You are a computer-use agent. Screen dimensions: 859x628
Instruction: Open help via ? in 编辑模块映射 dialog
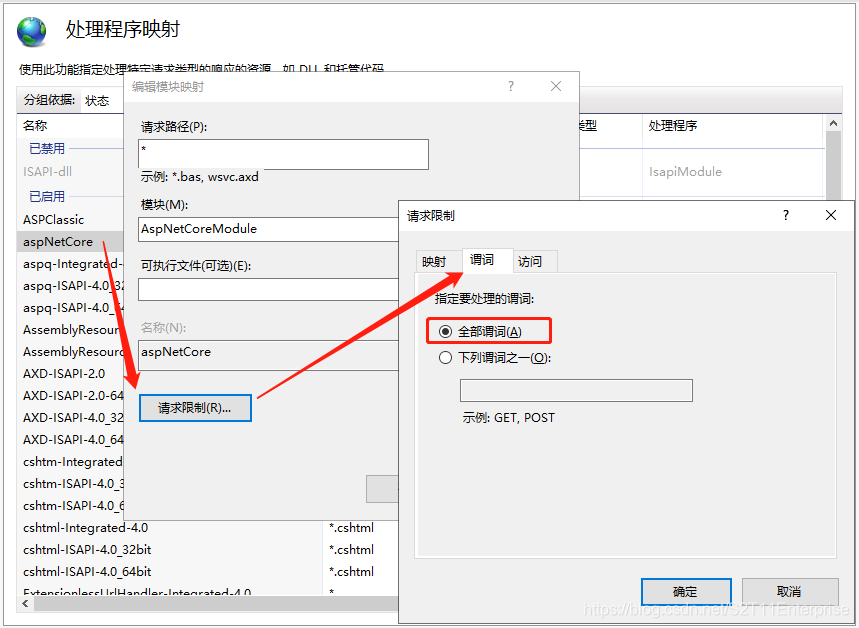(511, 87)
